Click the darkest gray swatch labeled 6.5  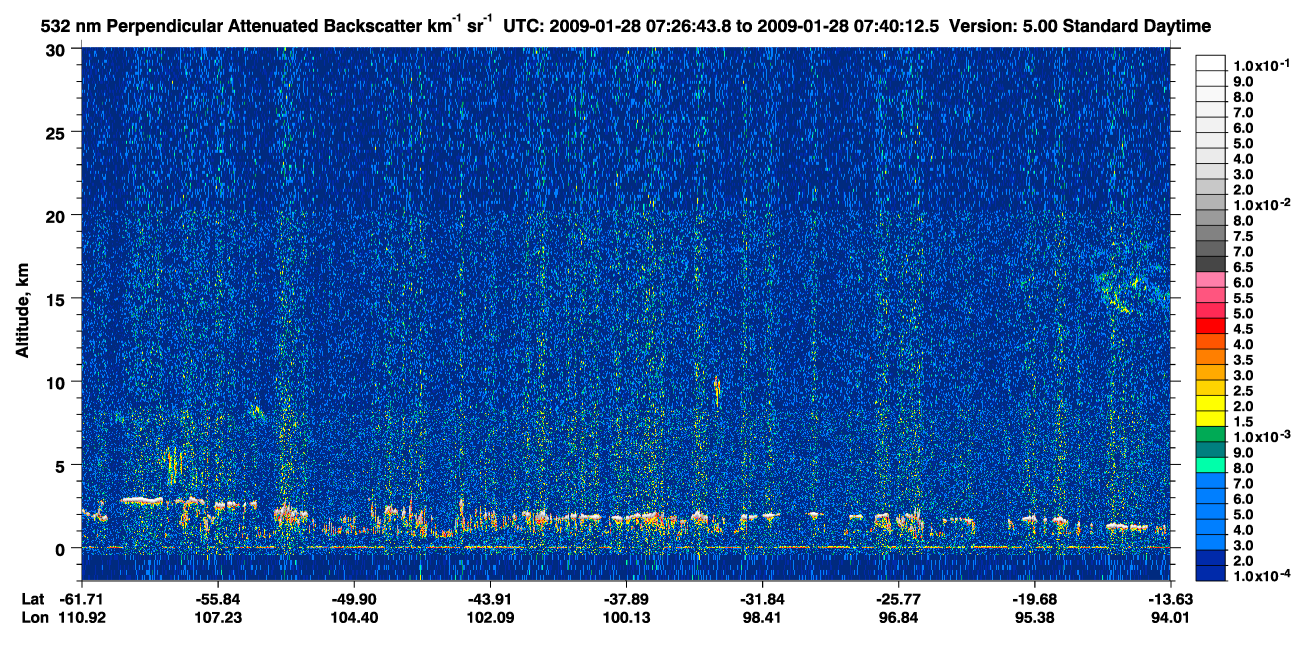coord(1210,264)
